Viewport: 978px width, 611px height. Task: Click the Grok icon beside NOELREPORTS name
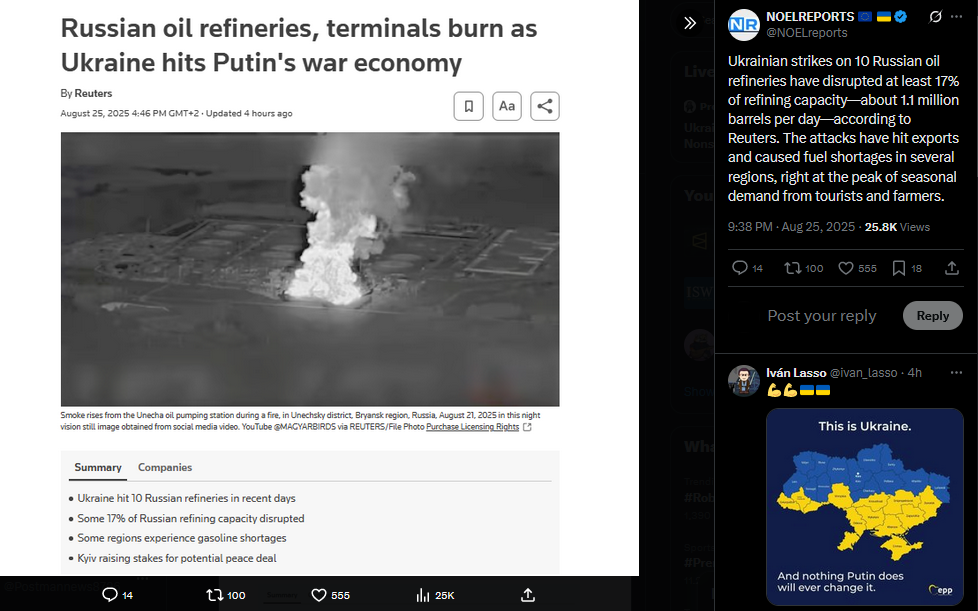935,17
